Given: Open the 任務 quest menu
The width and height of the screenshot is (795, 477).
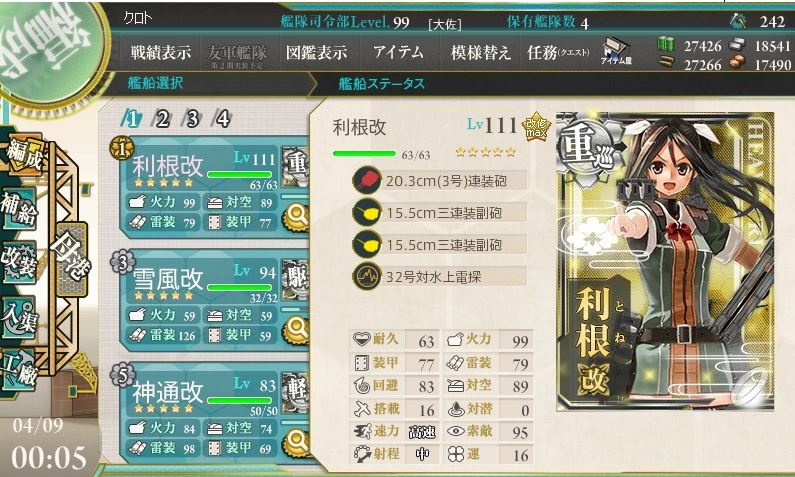Looking at the screenshot, I should click(558, 52).
